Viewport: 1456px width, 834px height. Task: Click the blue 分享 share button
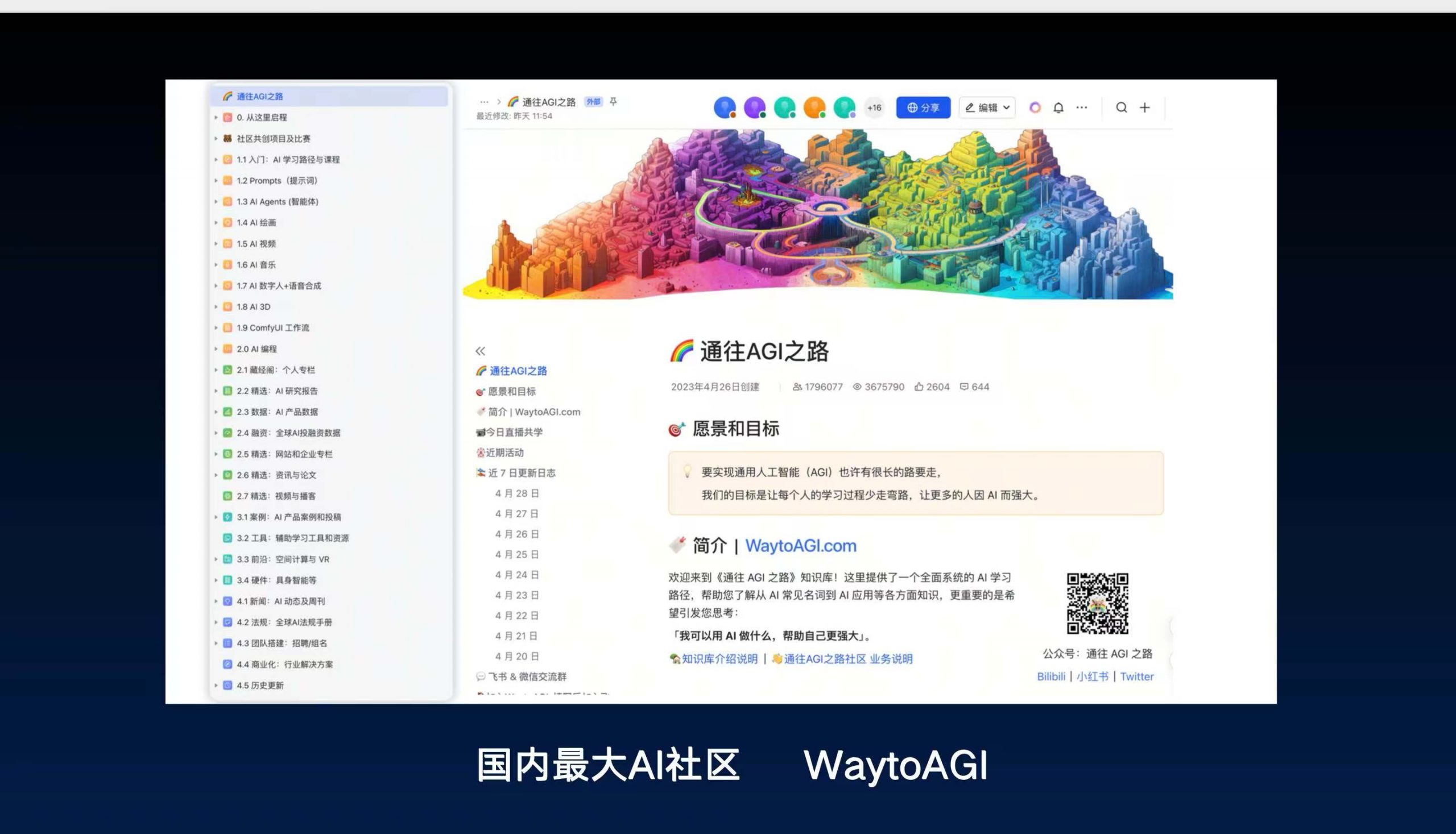(923, 107)
